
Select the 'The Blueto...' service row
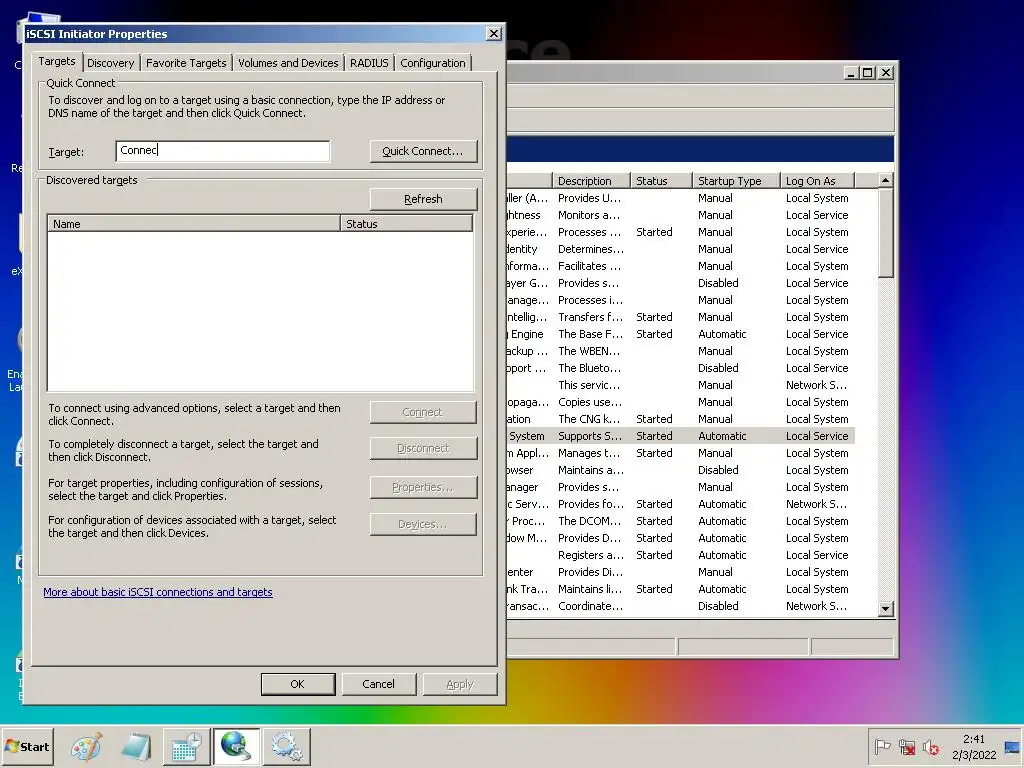tap(680, 368)
